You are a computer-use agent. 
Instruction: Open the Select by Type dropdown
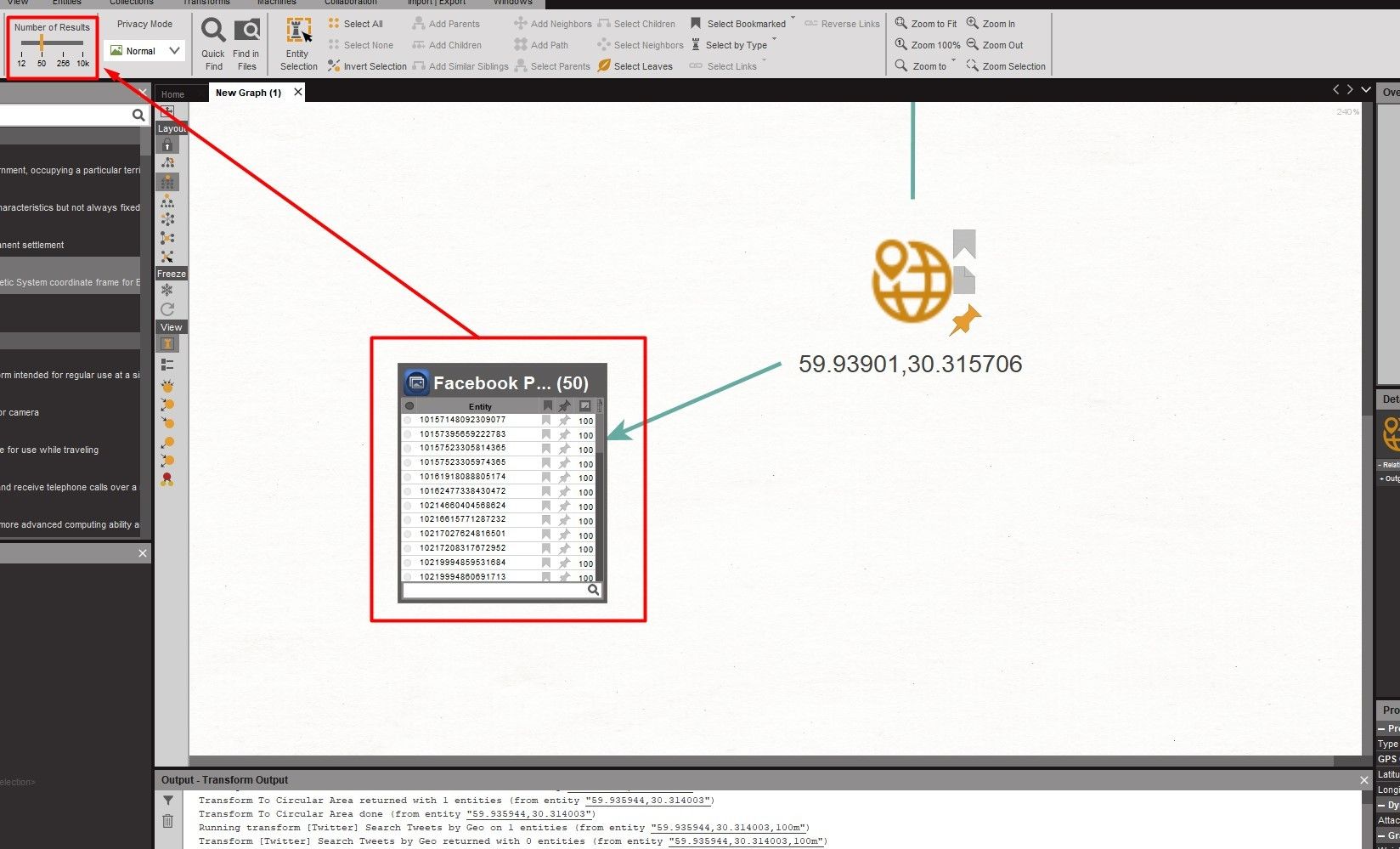(775, 39)
